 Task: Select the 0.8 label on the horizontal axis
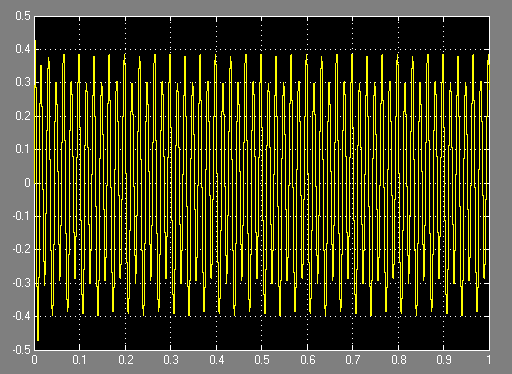click(x=398, y=360)
